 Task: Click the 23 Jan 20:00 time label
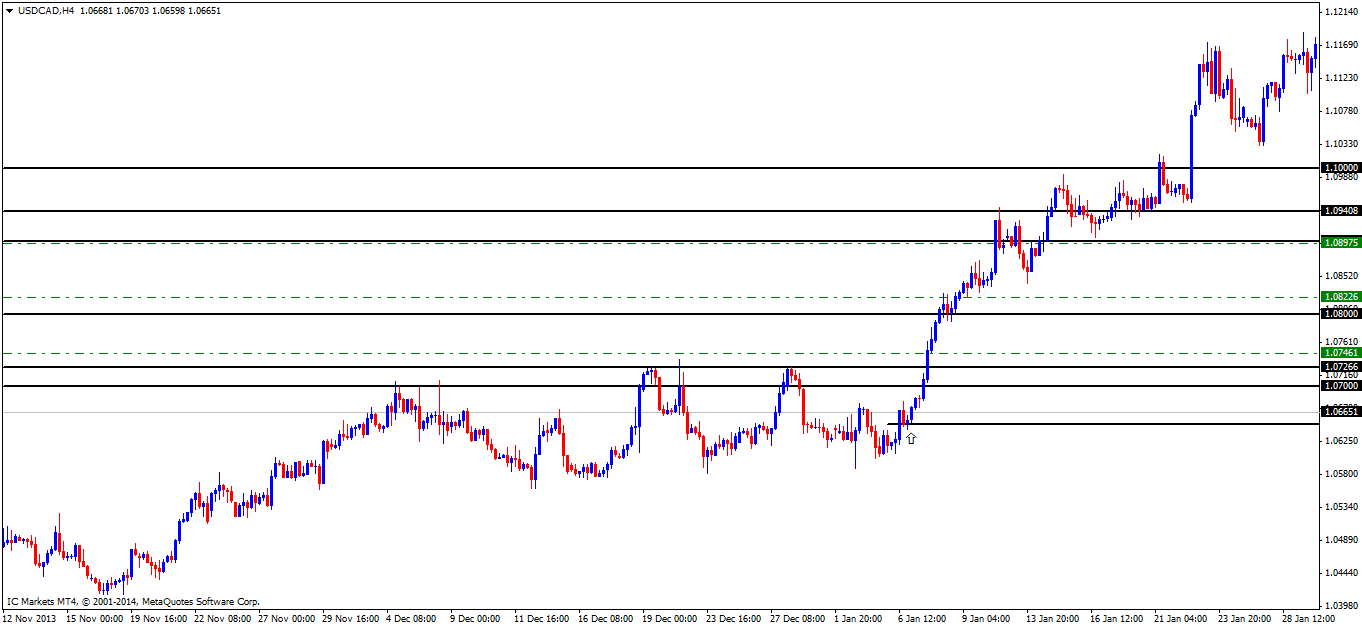tap(1244, 619)
